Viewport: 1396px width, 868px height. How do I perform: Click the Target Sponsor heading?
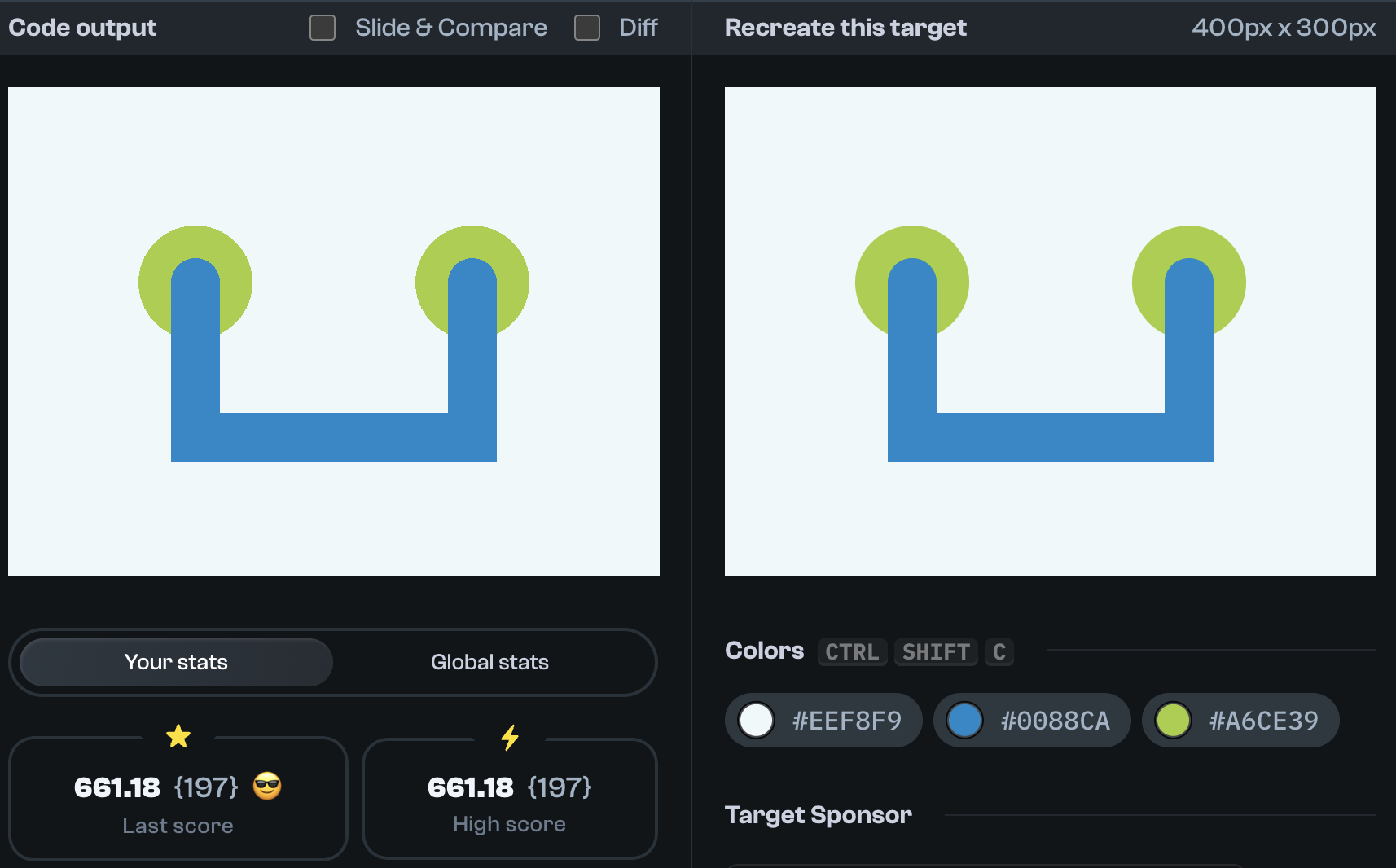(819, 815)
